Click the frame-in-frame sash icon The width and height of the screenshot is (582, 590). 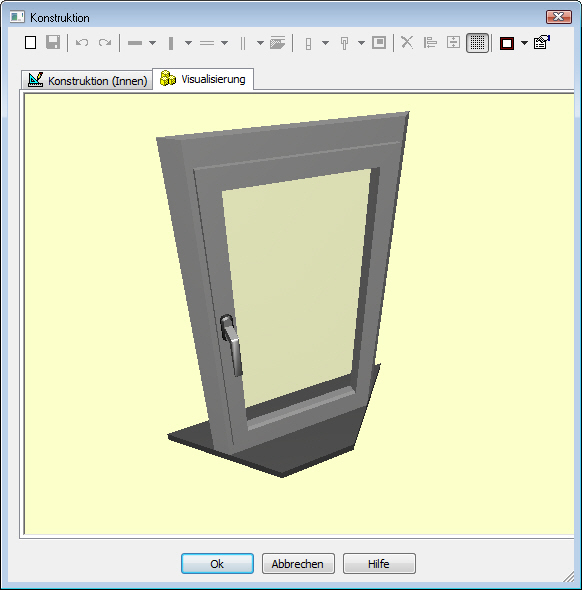pos(379,43)
